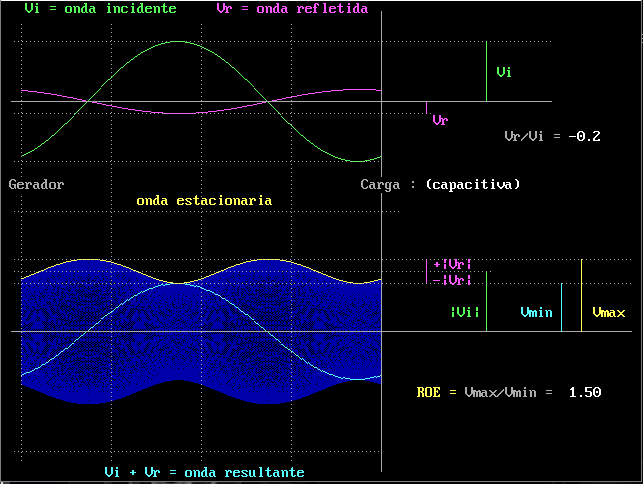Screen dimensions: 643x484
Task: Click the 'Vr = onda refletida' legend text
Action: tap(292, 8)
